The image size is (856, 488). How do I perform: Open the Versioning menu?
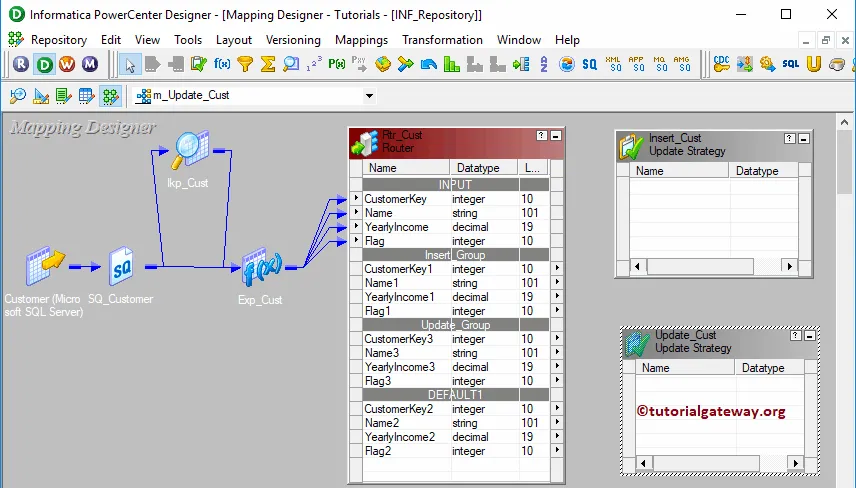(293, 40)
